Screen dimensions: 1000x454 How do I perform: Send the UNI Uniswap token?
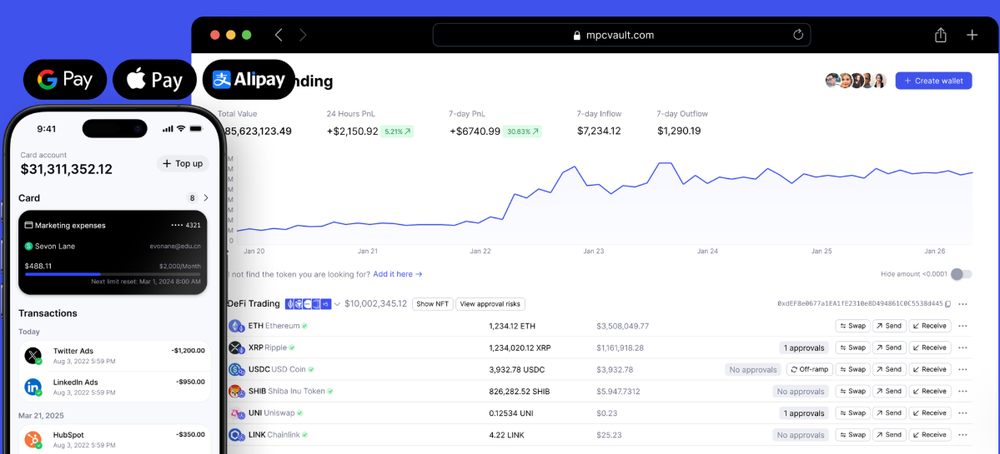click(889, 413)
